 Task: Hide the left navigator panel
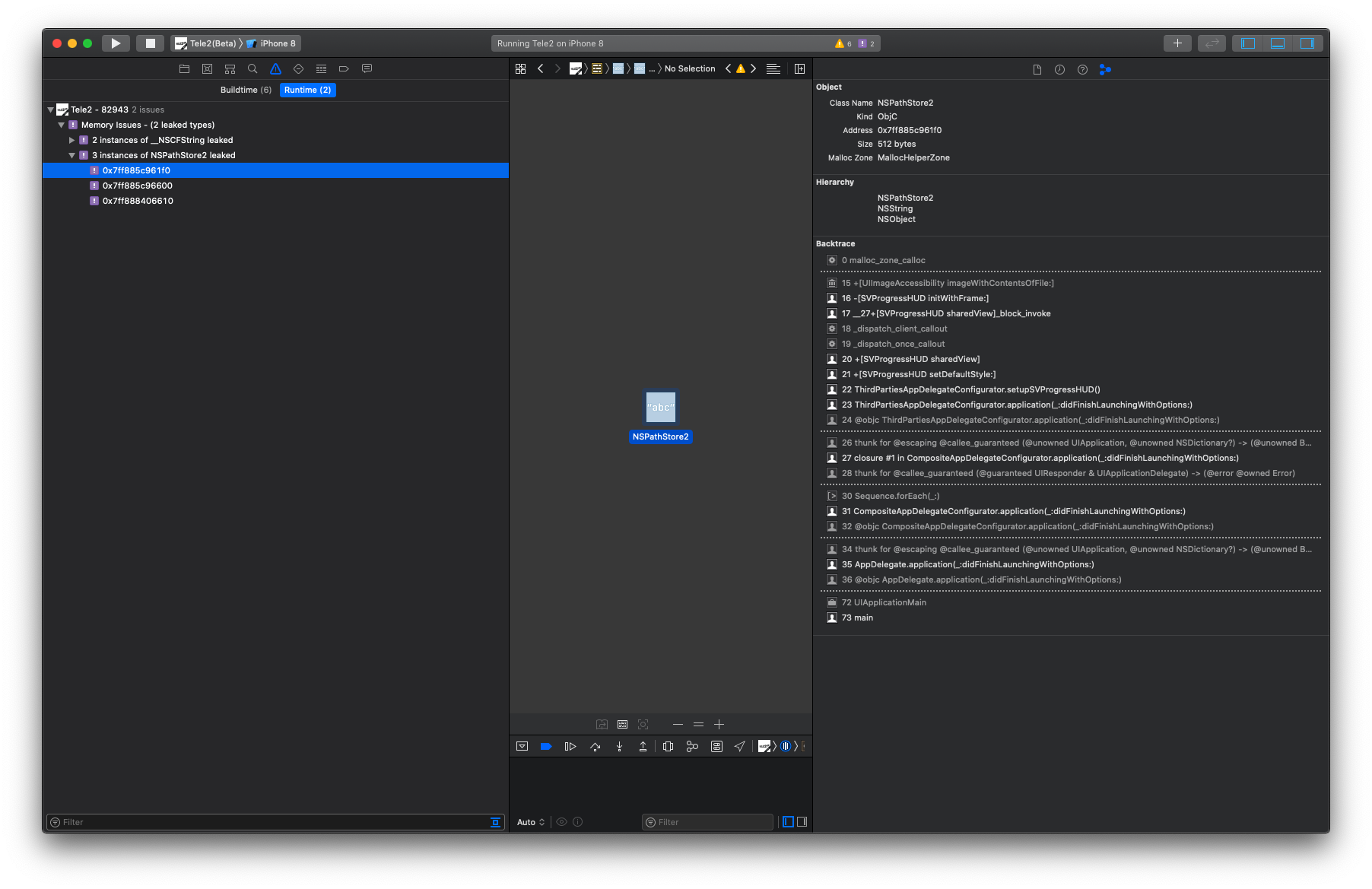point(1248,43)
